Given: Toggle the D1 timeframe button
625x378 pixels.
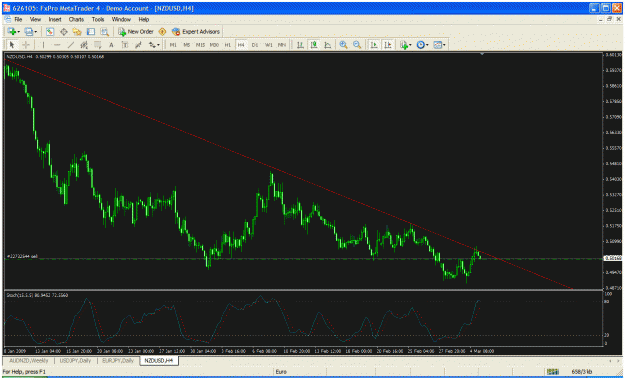Looking at the screenshot, I should [x=255, y=45].
